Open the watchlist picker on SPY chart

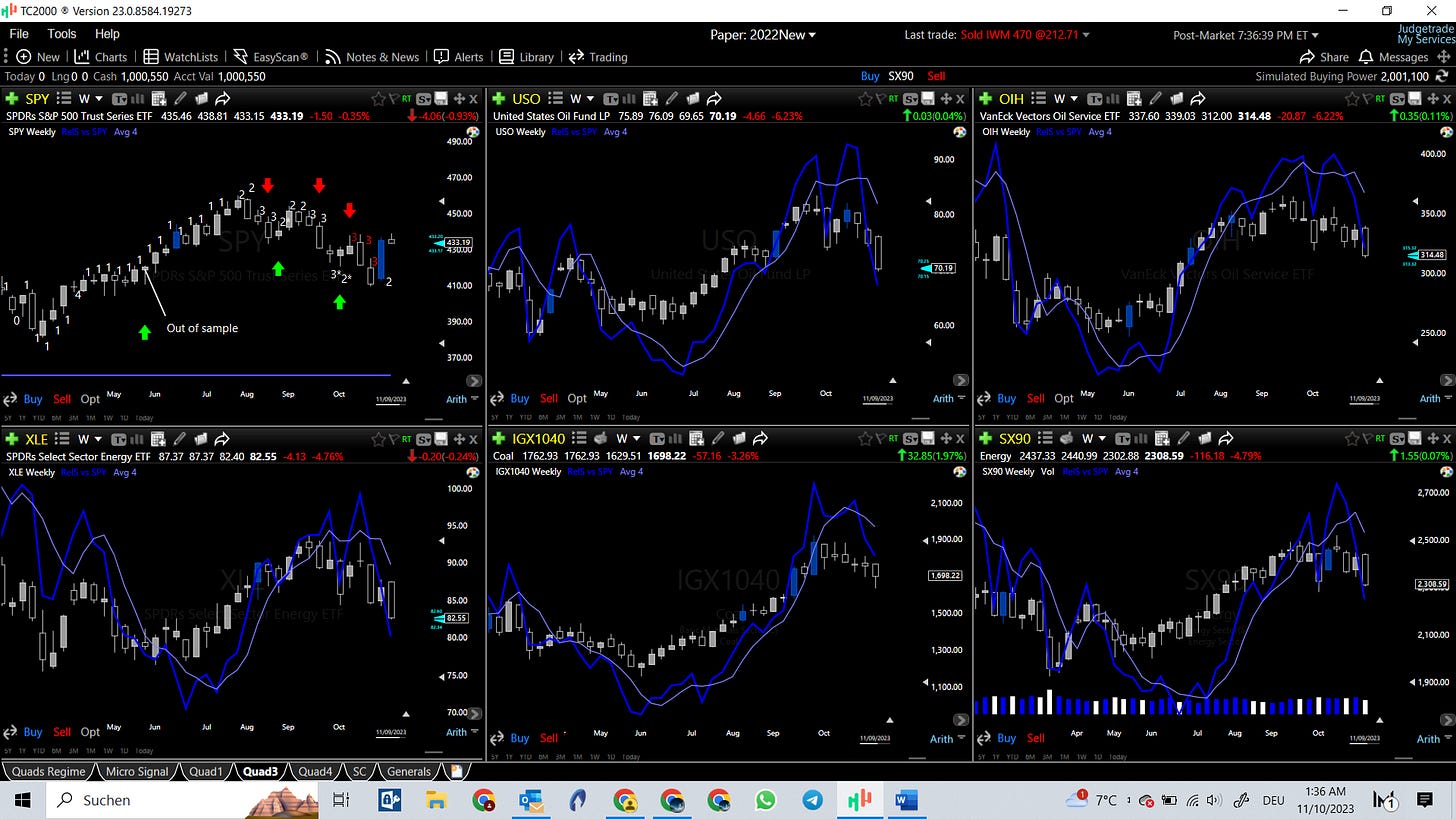click(63, 98)
